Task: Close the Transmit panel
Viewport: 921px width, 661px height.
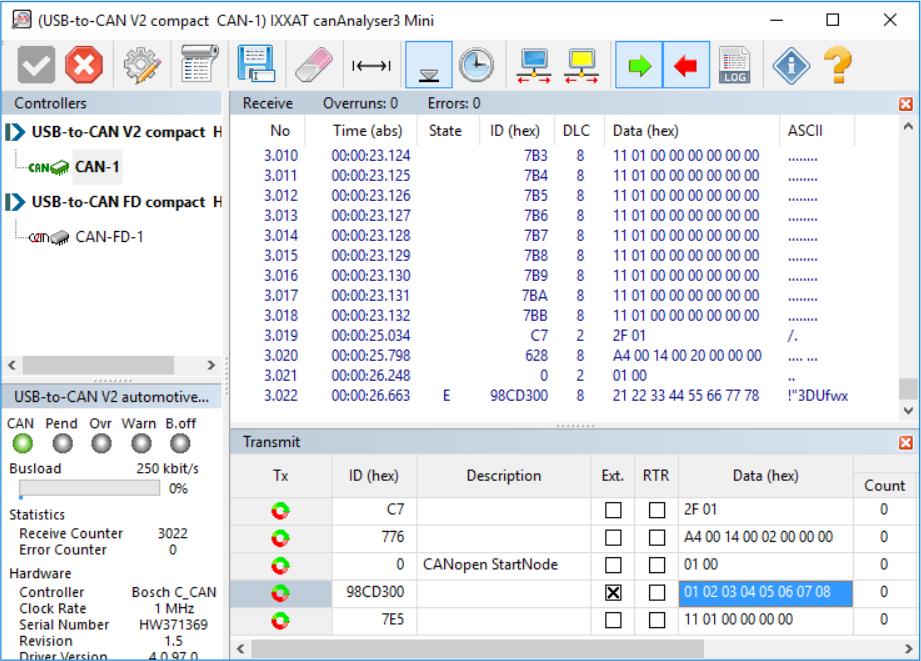Action: point(906,442)
